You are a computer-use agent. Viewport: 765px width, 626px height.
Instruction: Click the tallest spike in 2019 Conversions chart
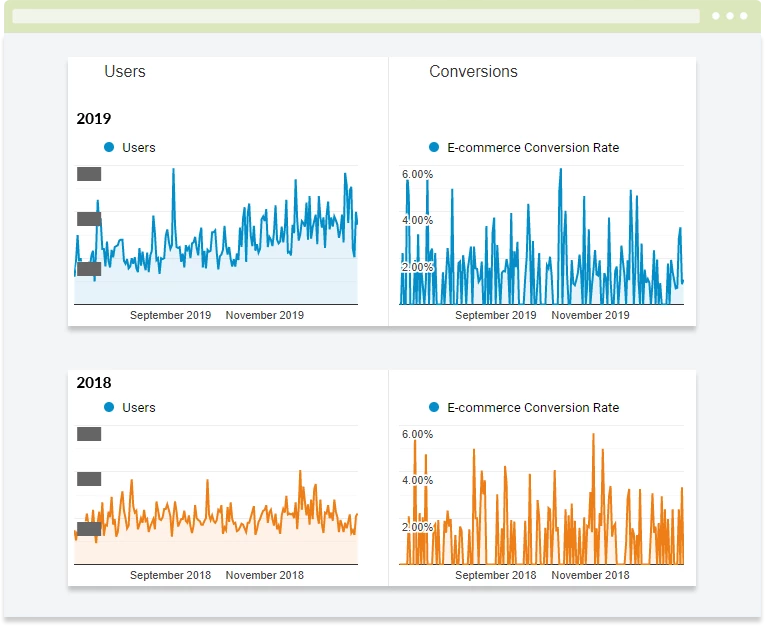[x=561, y=170]
